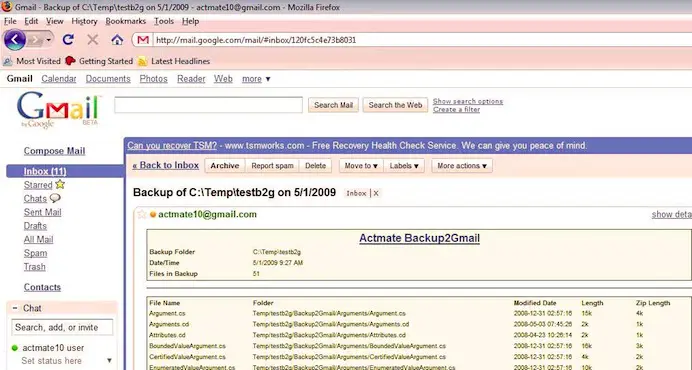This screenshot has width=692, height=370.
Task: Open the Latest Headlines feed bookmark
Action: (x=174, y=61)
